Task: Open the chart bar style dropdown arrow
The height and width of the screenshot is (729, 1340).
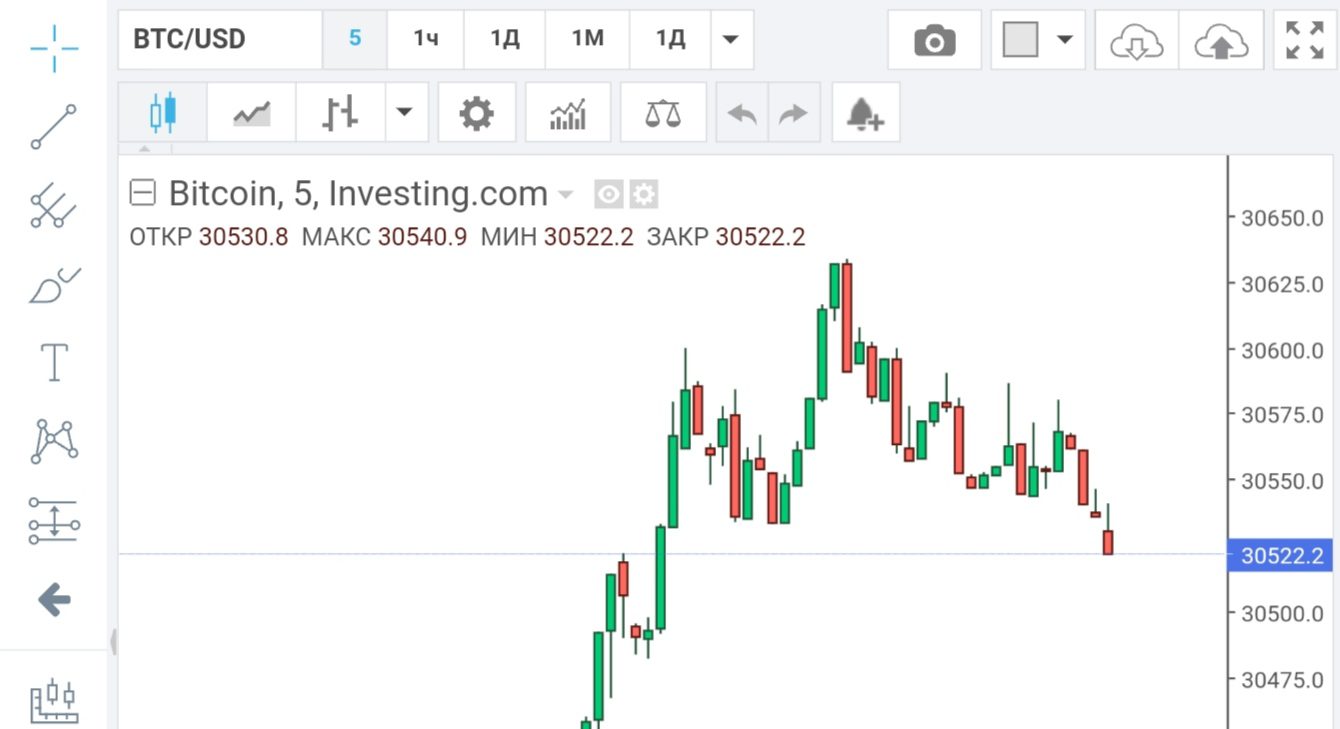Action: pos(404,112)
